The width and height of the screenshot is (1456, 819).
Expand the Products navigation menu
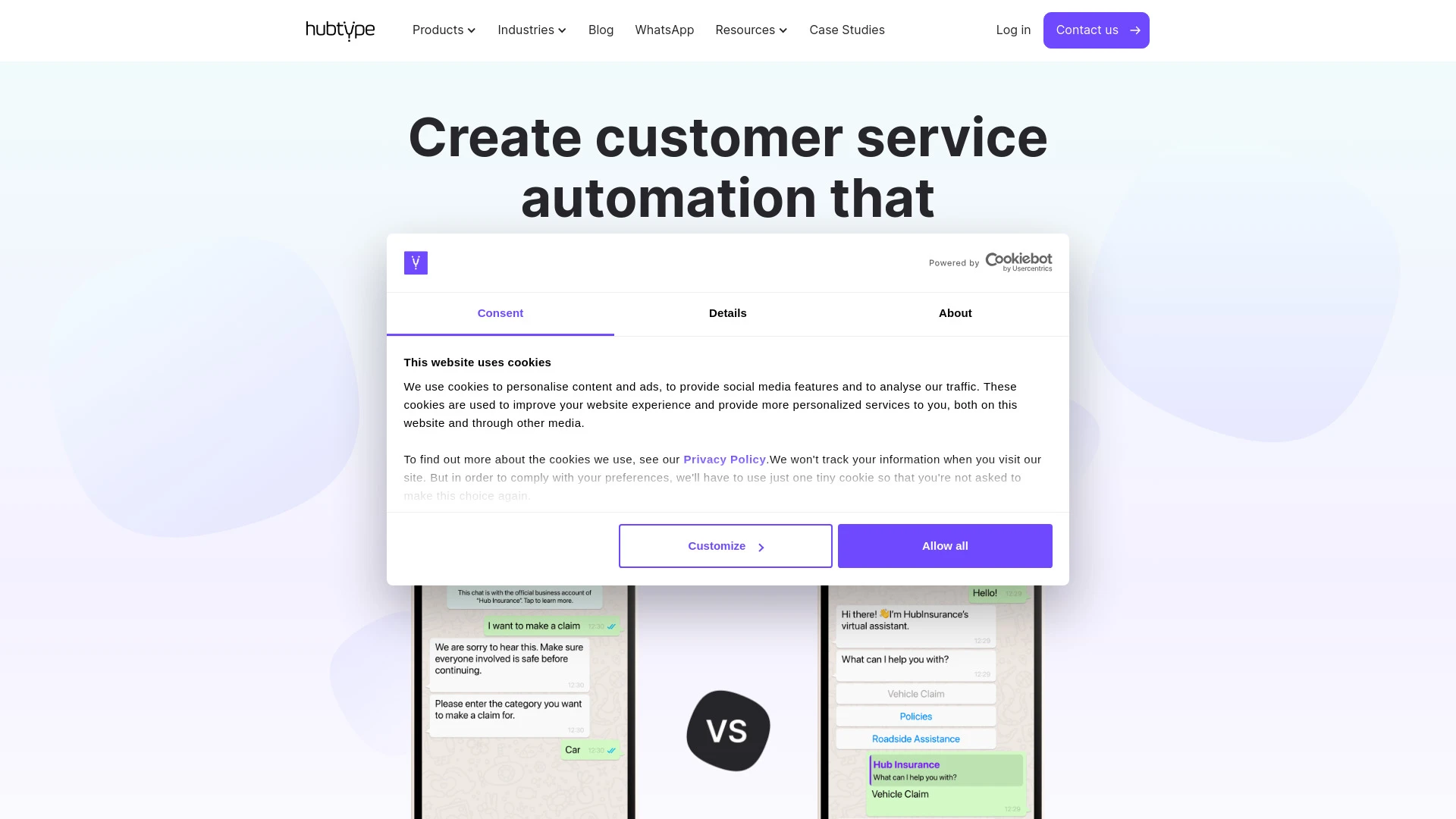pos(444,30)
